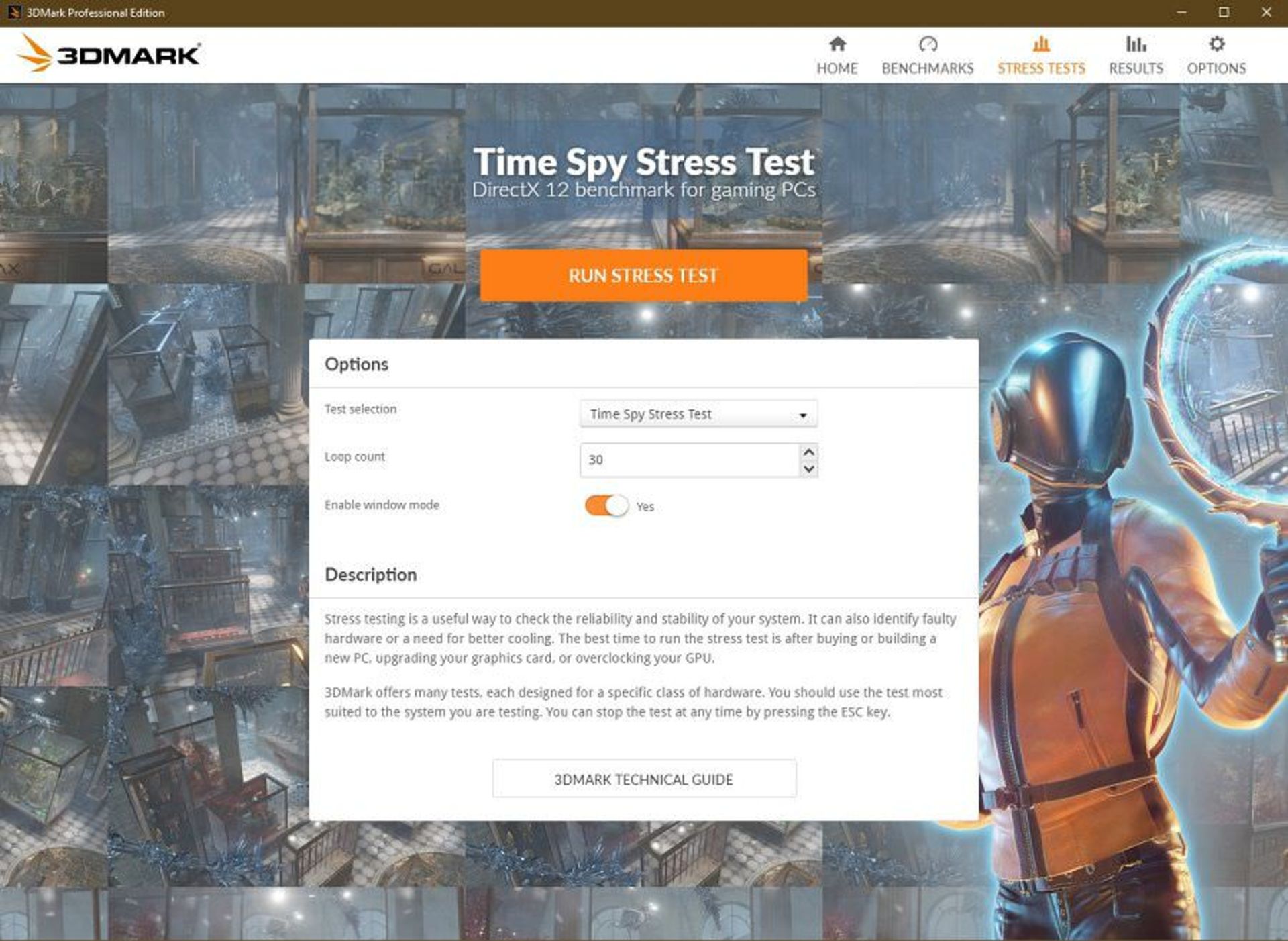Click the Benchmarks gauge icon
Screen dimensions: 1288x941
click(928, 44)
